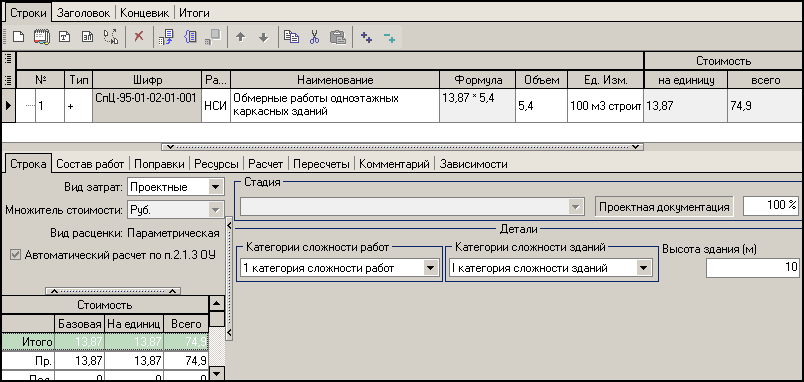Viewport: 804px width, 382px height.
Task: Click the paste clipboard icon
Action: (x=337, y=37)
